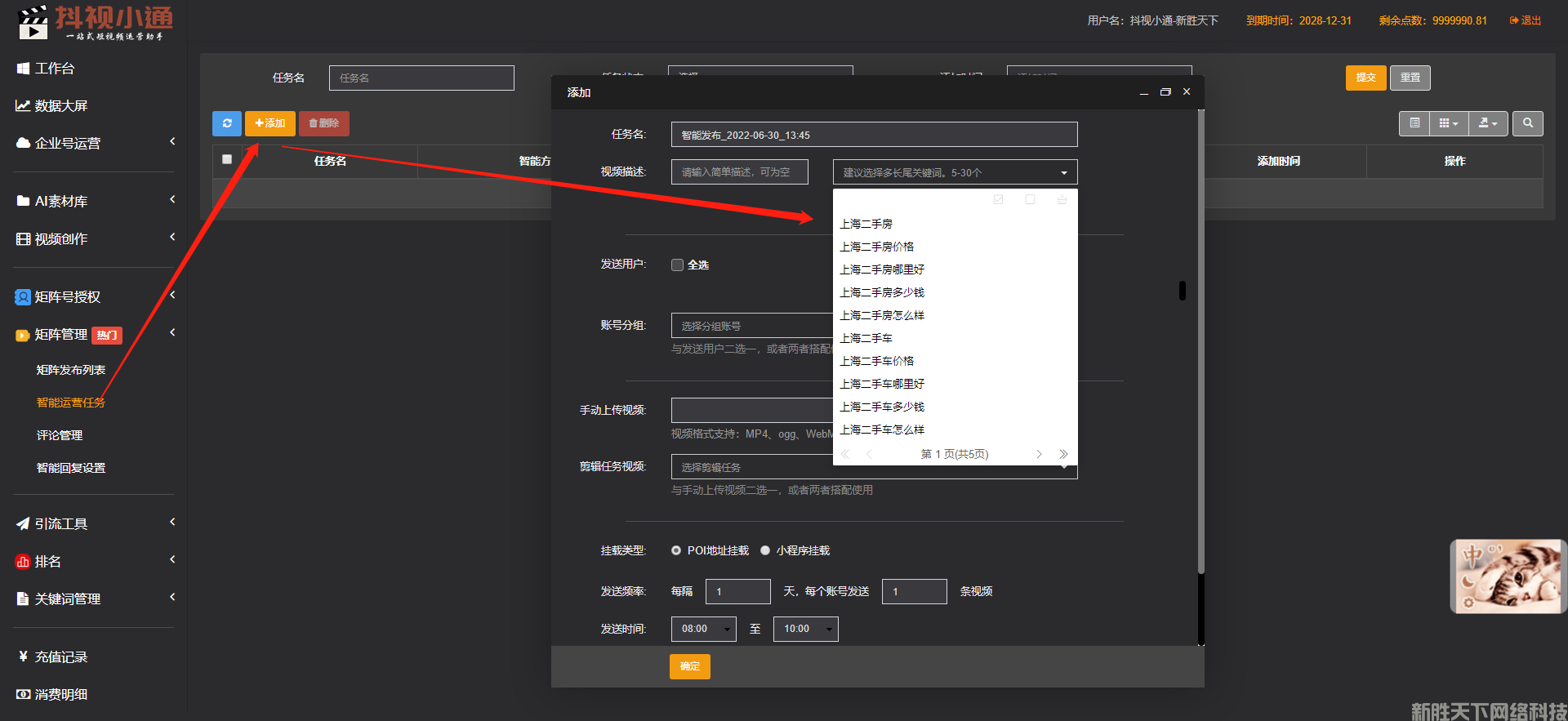
Task: Open the columns grid icon menu
Action: coord(1448,123)
